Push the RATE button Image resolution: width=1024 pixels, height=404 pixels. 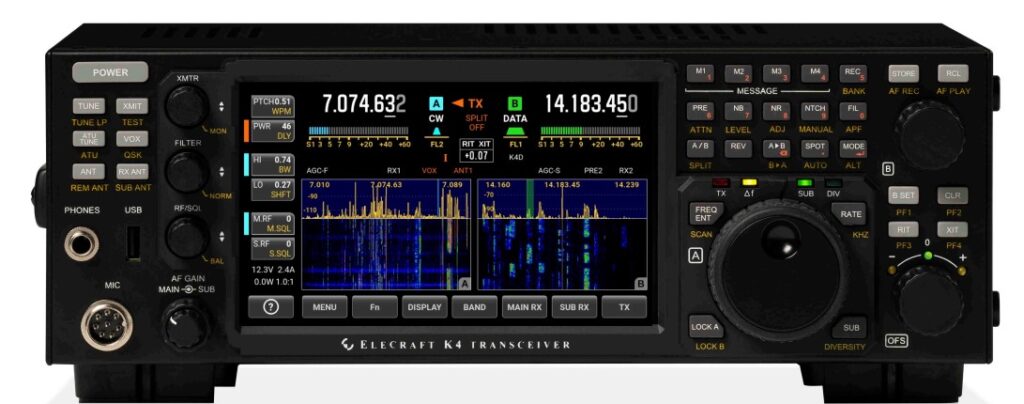pyautogui.click(x=850, y=213)
